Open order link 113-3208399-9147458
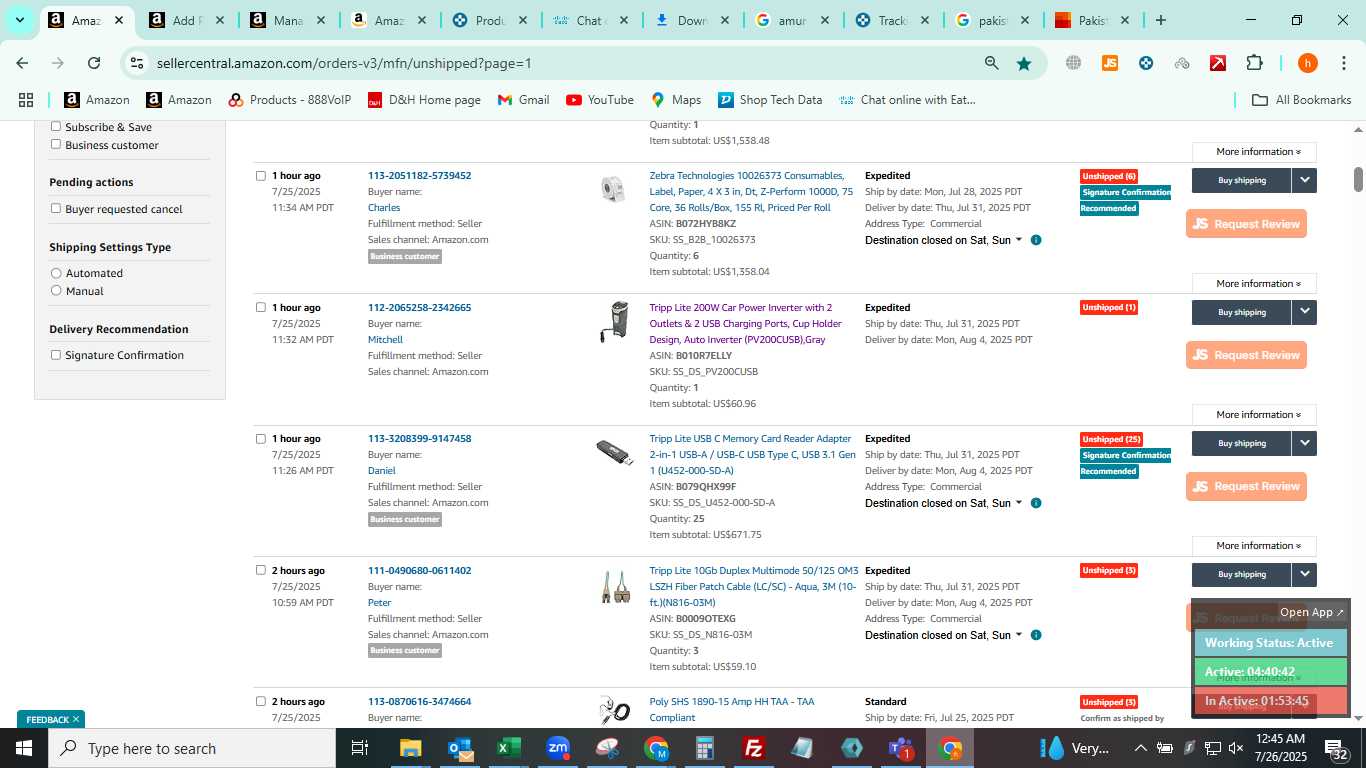Image resolution: width=1366 pixels, height=768 pixels. coord(419,438)
